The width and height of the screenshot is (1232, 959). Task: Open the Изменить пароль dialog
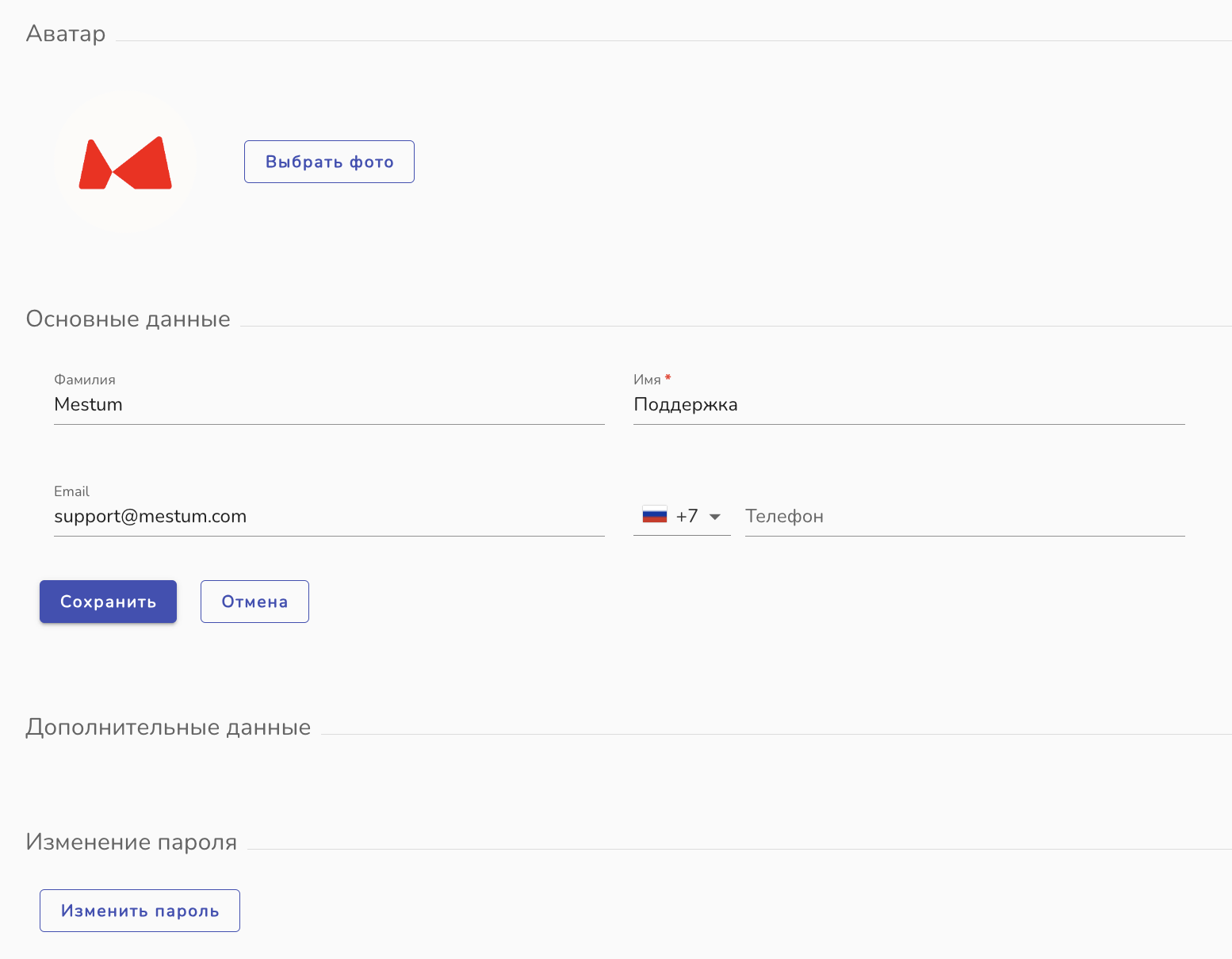(x=140, y=911)
